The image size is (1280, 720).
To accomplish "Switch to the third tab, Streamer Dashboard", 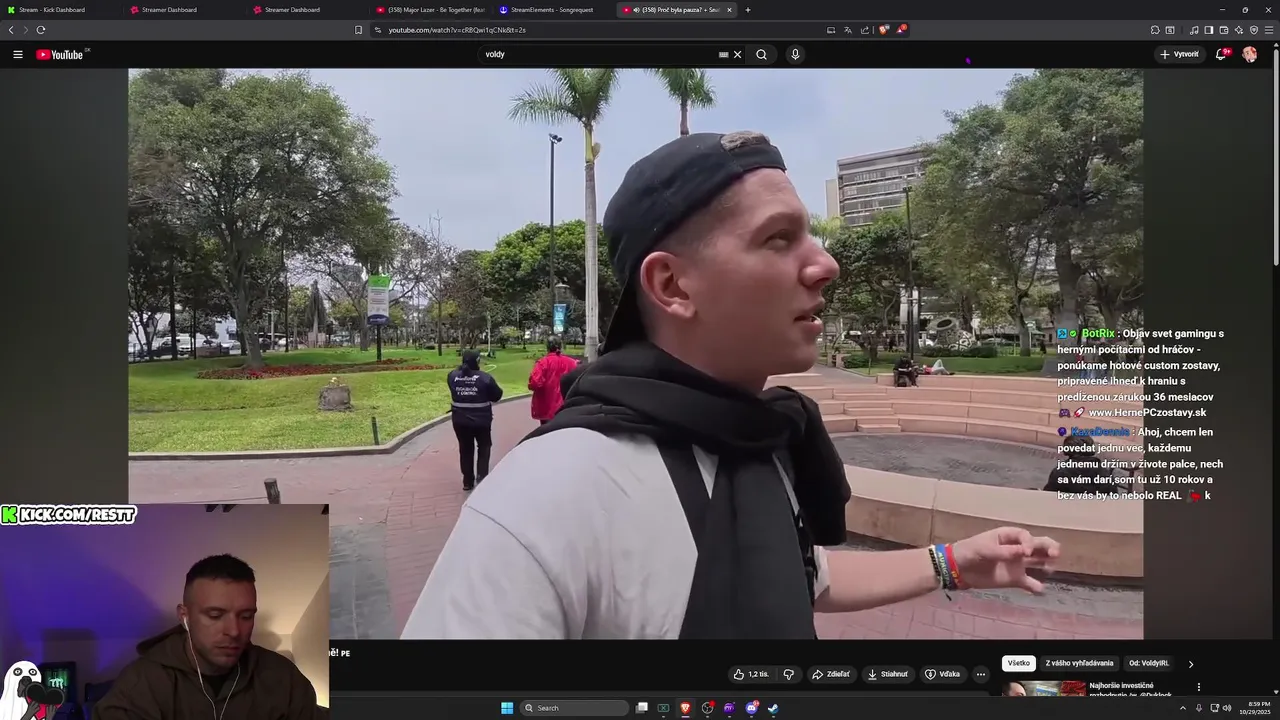I will click(x=306, y=10).
